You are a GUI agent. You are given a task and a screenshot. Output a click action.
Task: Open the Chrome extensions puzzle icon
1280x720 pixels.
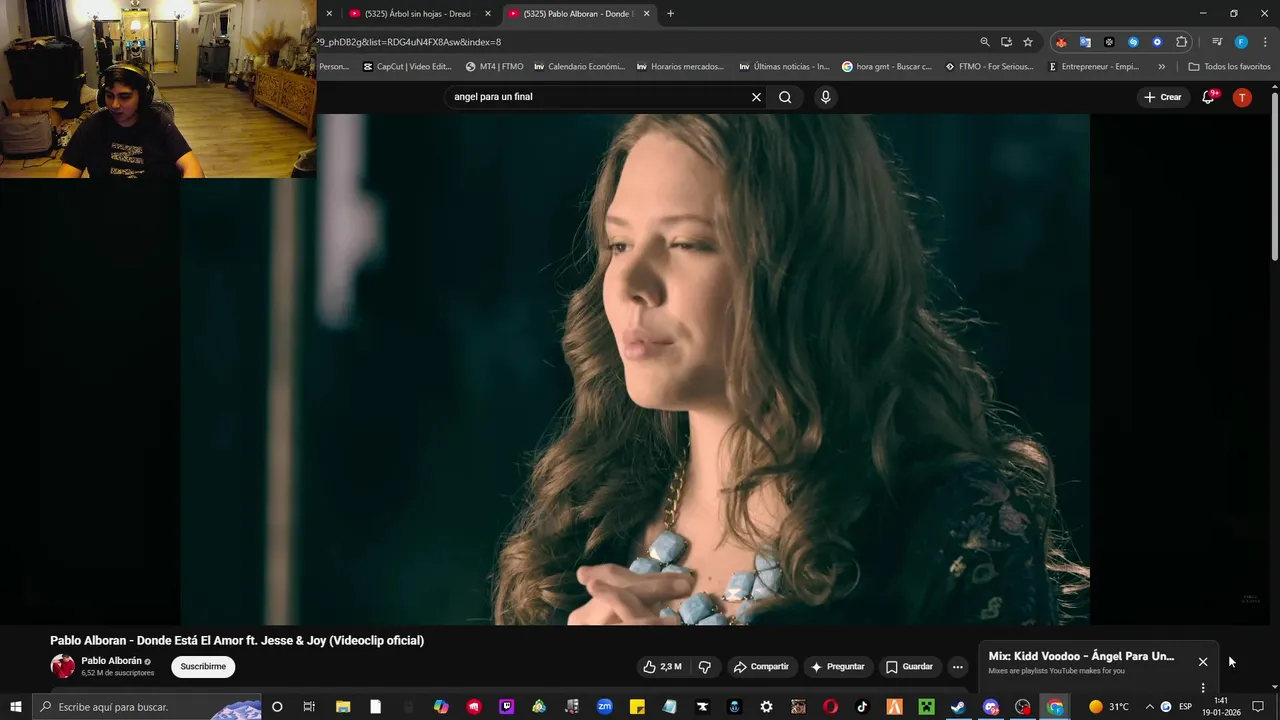pyautogui.click(x=1182, y=42)
